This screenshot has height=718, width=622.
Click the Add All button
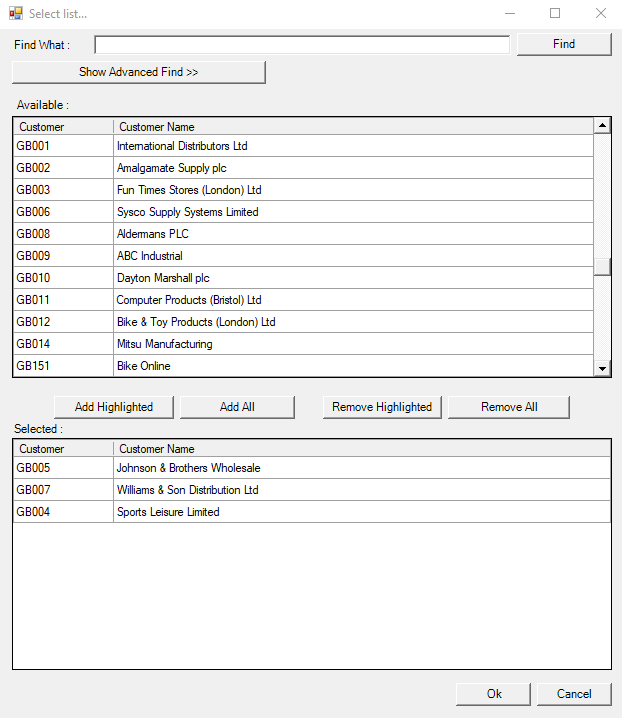click(x=237, y=407)
